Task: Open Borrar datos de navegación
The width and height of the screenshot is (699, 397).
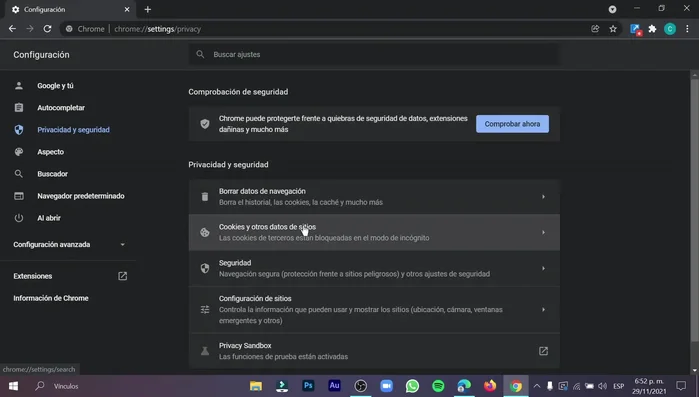Action: pos(374,196)
